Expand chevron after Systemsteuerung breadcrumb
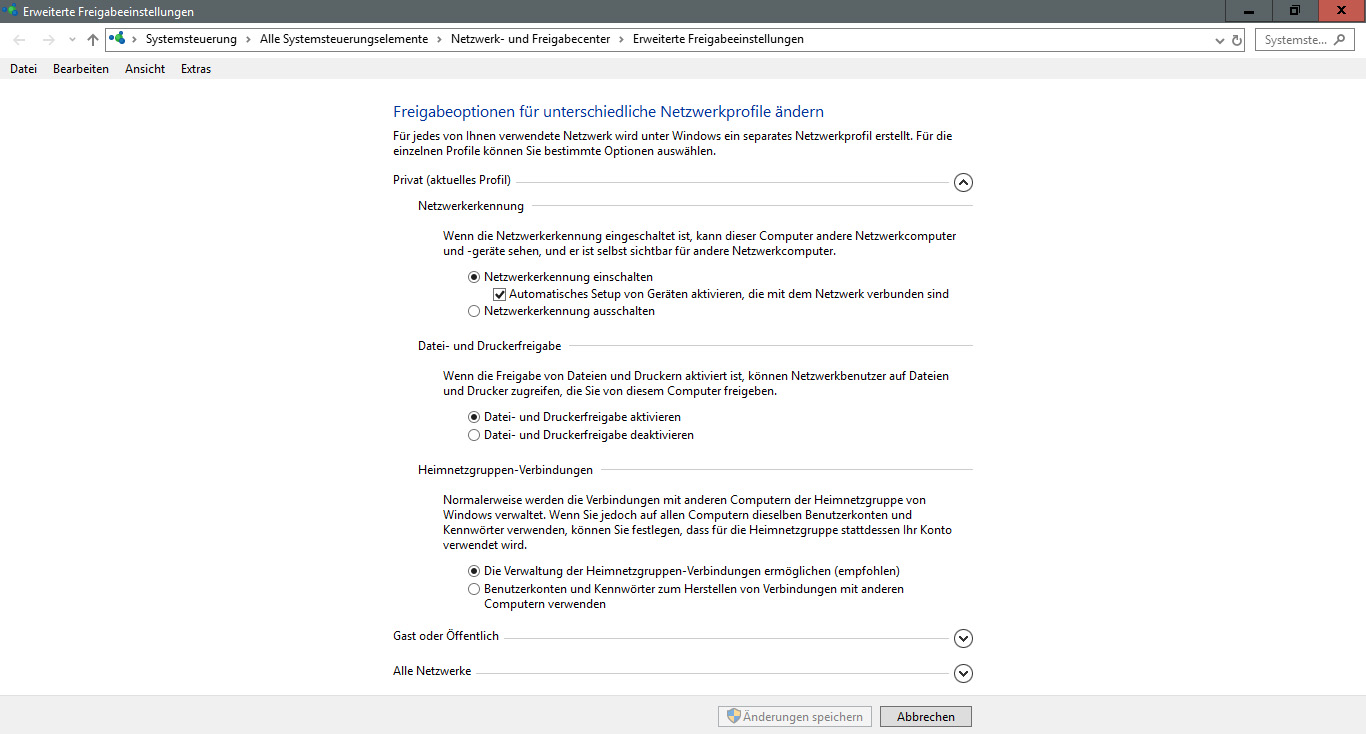 (x=248, y=39)
